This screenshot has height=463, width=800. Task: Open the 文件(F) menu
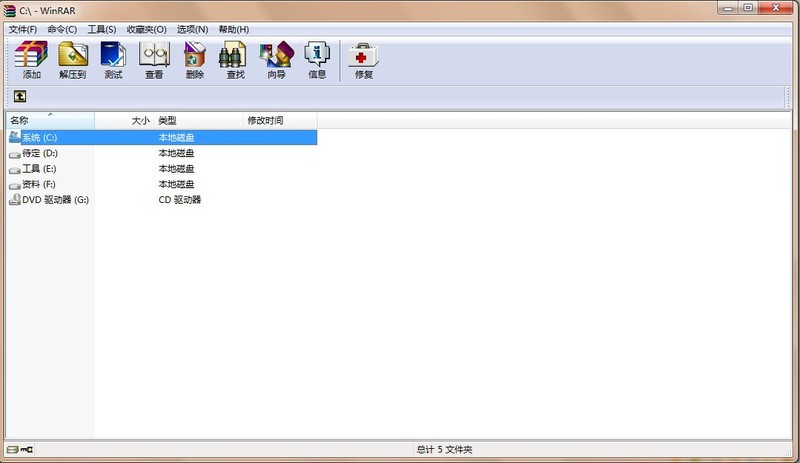click(x=23, y=30)
